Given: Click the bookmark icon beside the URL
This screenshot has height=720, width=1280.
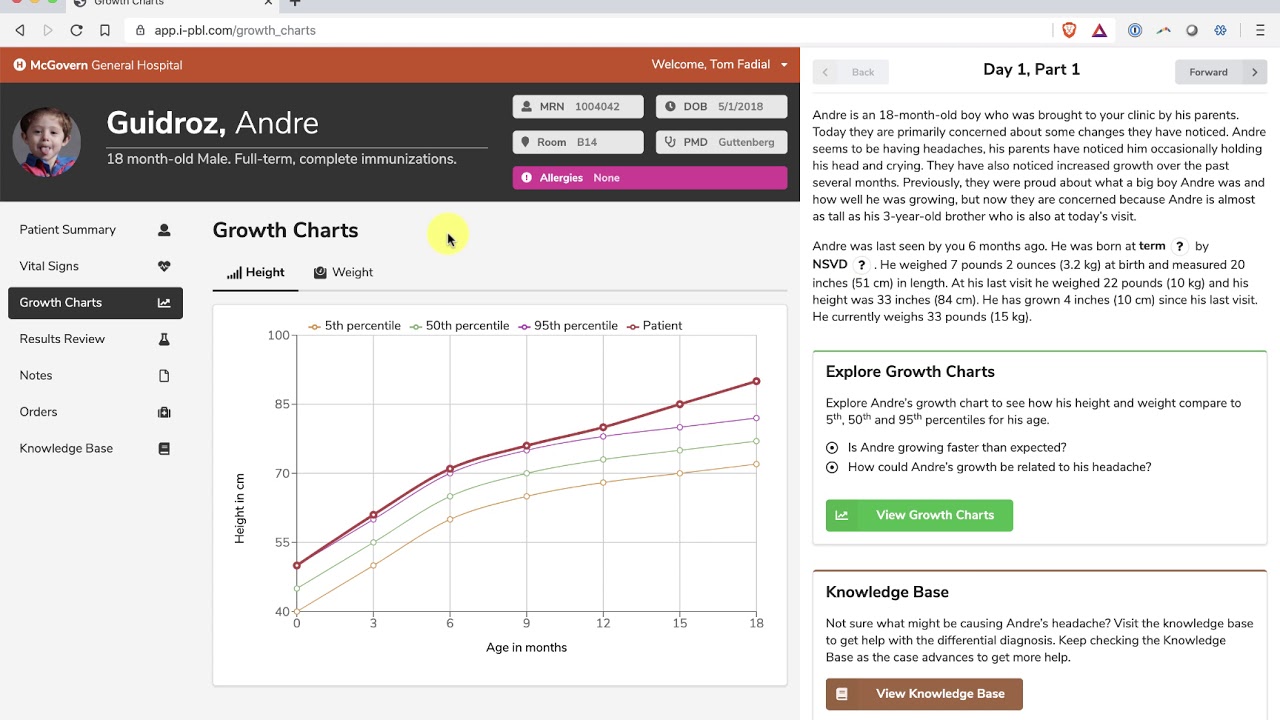Looking at the screenshot, I should [x=104, y=30].
